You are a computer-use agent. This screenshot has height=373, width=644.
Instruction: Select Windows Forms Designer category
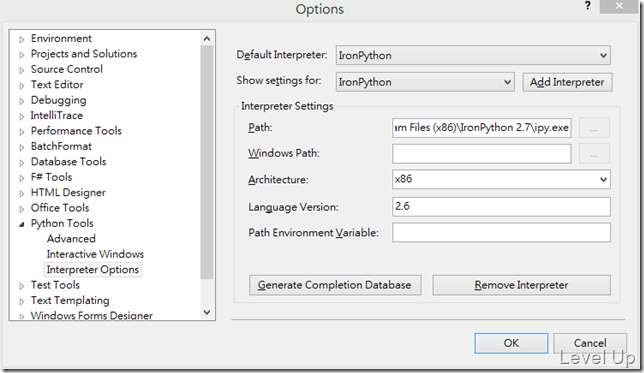point(92,315)
